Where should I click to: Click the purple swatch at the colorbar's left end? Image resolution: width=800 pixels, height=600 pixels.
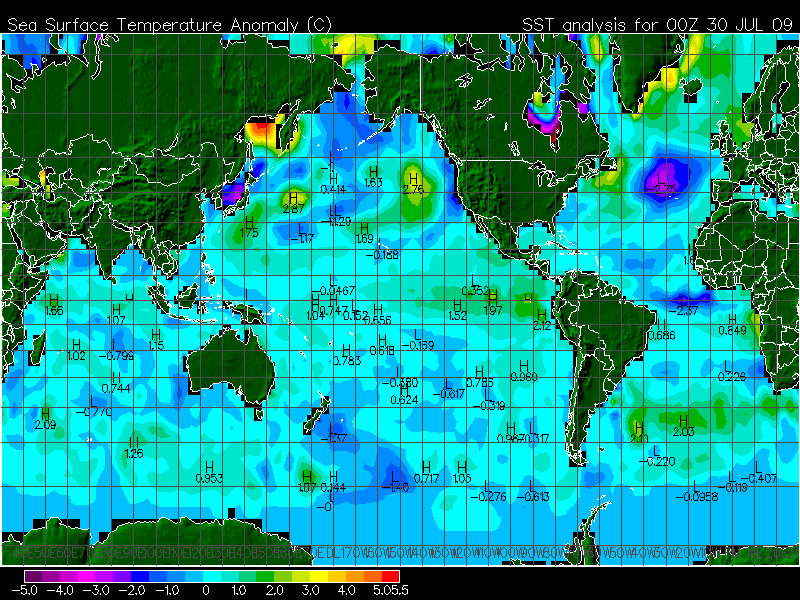34,575
